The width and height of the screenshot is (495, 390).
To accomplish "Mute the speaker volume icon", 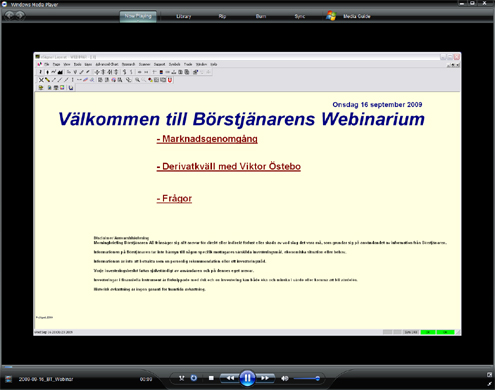I will click(x=284, y=378).
